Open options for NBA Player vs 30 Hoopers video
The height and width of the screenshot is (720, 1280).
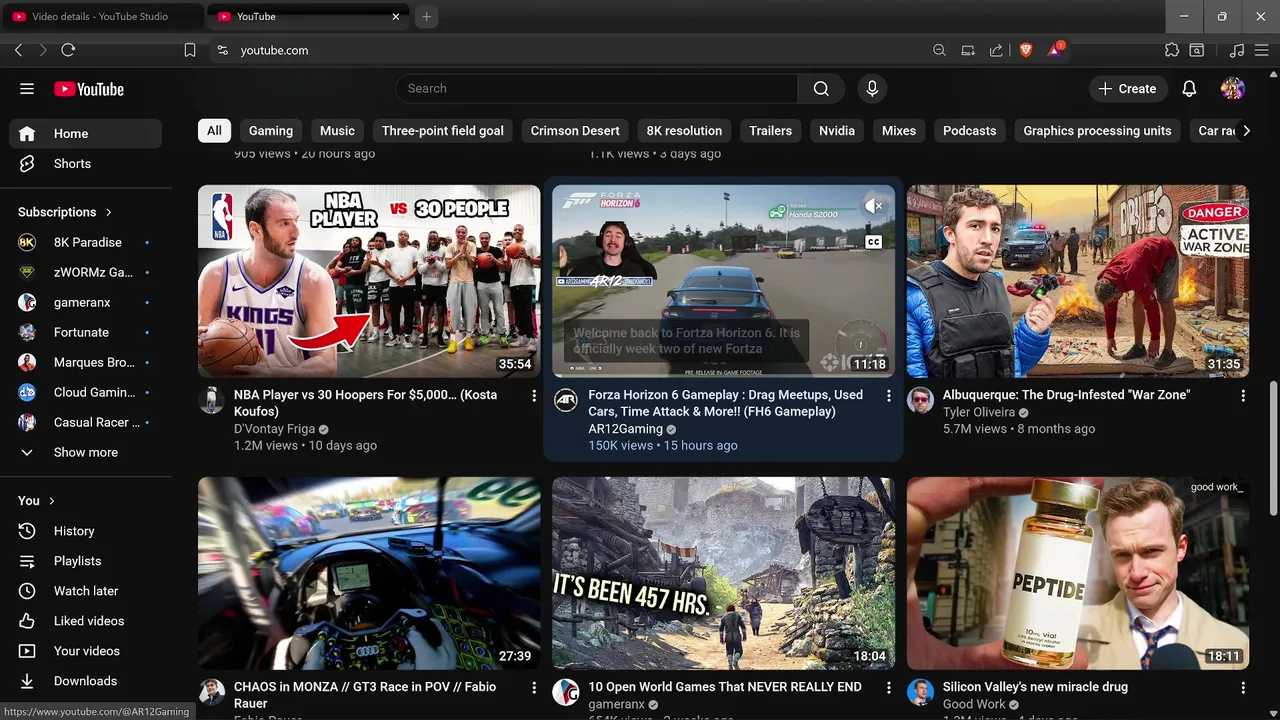click(534, 396)
